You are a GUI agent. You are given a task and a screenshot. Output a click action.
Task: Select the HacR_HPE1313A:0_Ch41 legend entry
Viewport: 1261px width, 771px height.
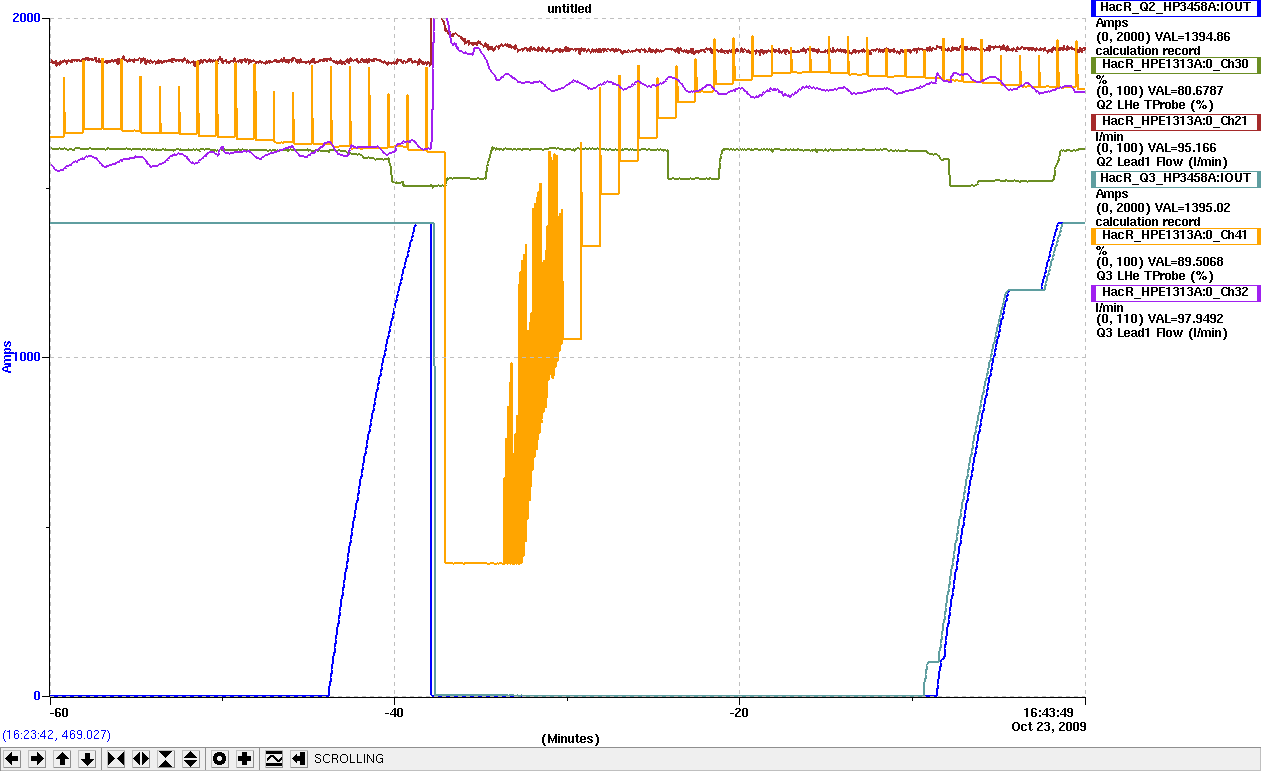[1176, 236]
